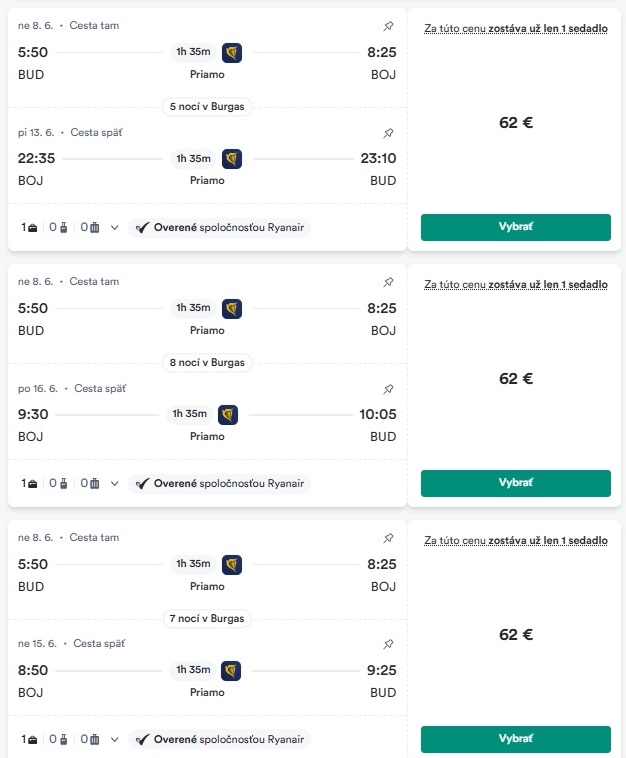Open seat availability note on first card
Image resolution: width=626 pixels, height=758 pixels.
[x=516, y=29]
